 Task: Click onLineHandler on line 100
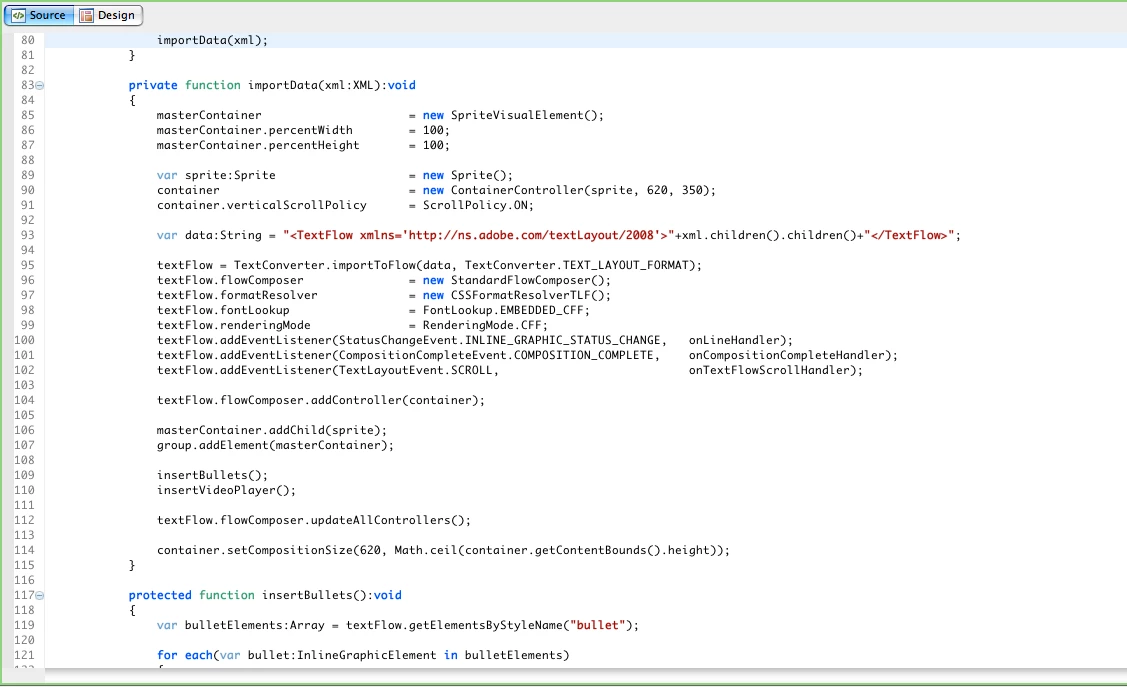734,340
